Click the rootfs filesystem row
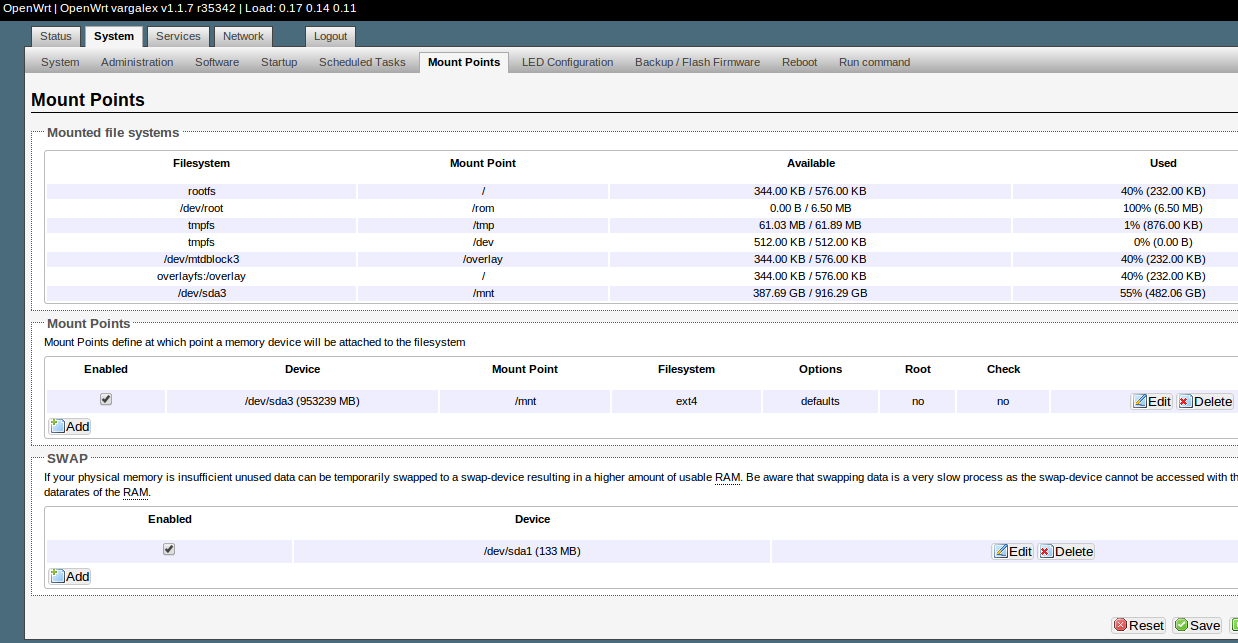The height and width of the screenshot is (643, 1238). [x=640, y=191]
